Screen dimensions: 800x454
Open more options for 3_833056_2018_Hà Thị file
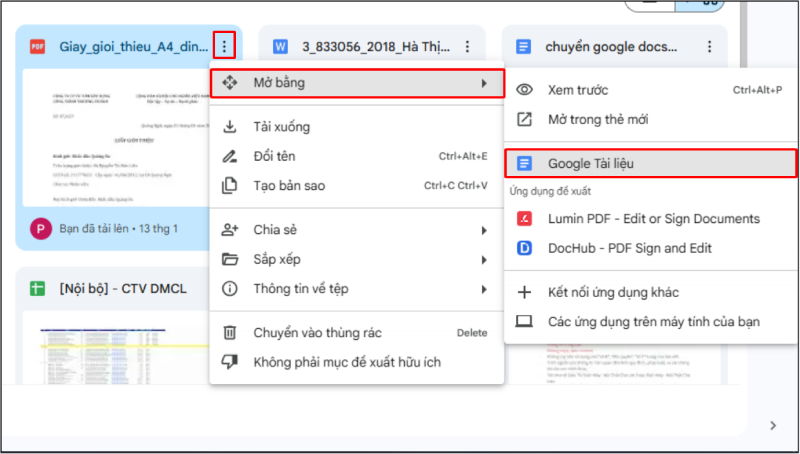pos(467,46)
